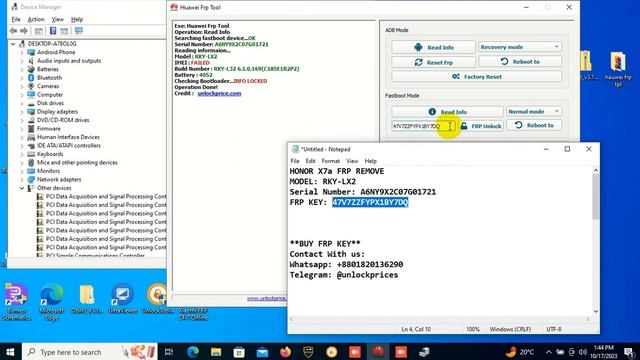Expand the Batteries category
Screen dimensions: 640x360
pos(22,69)
